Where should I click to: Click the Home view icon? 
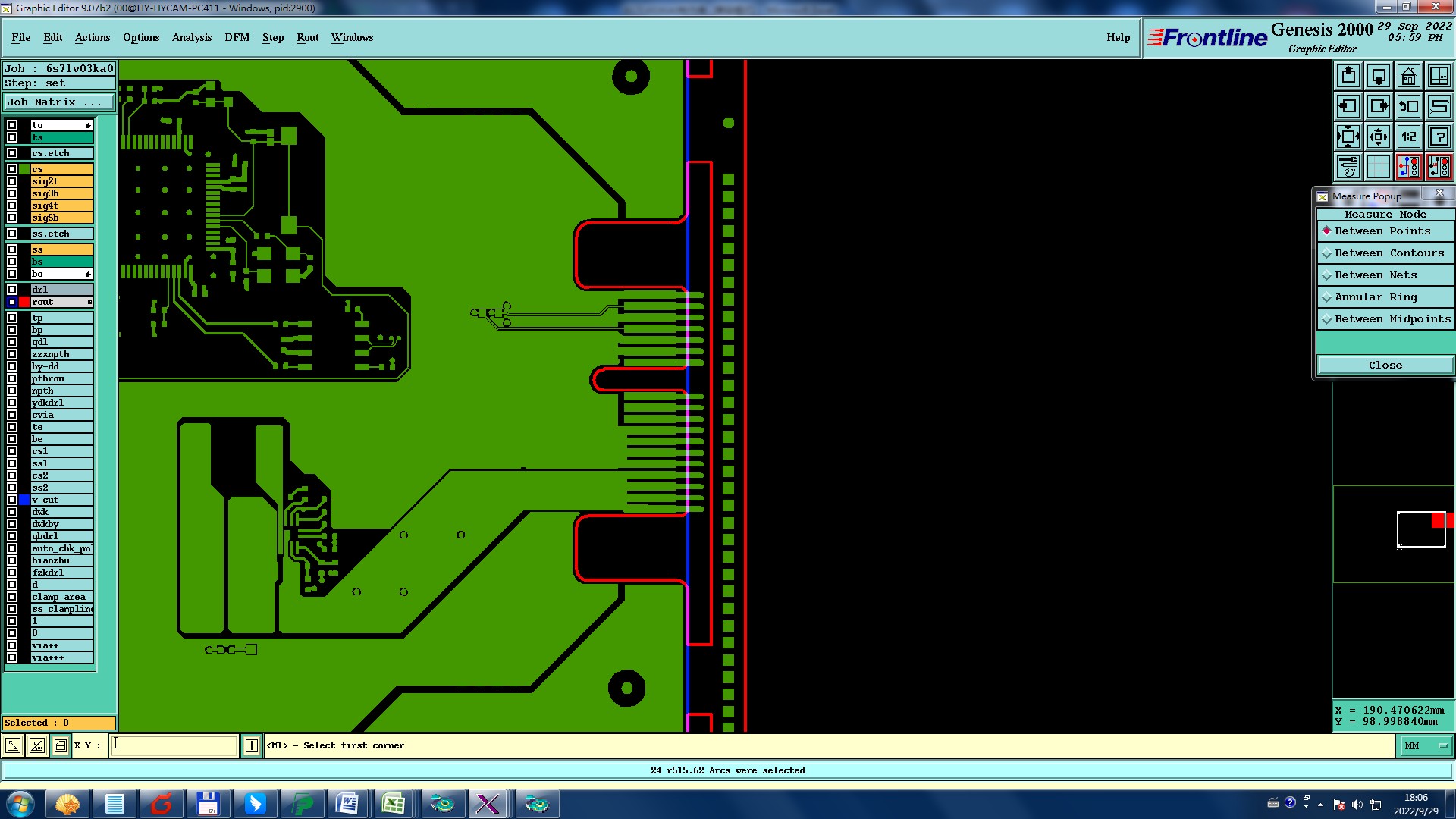(x=1408, y=76)
